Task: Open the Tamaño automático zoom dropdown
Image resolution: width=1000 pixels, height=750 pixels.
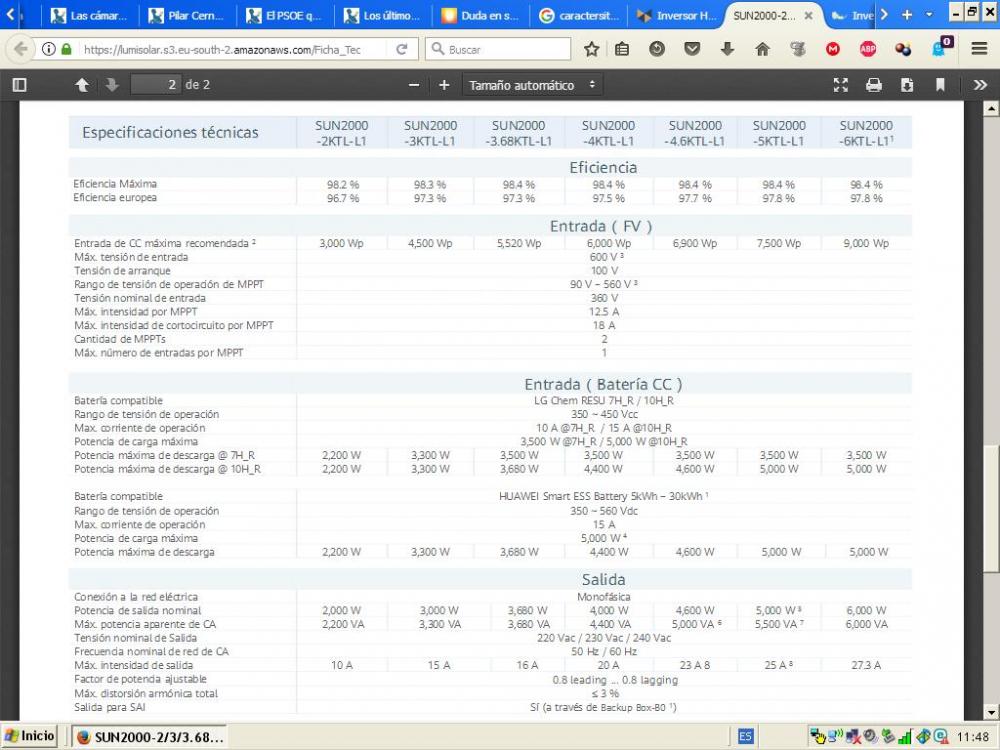Action: click(x=532, y=85)
